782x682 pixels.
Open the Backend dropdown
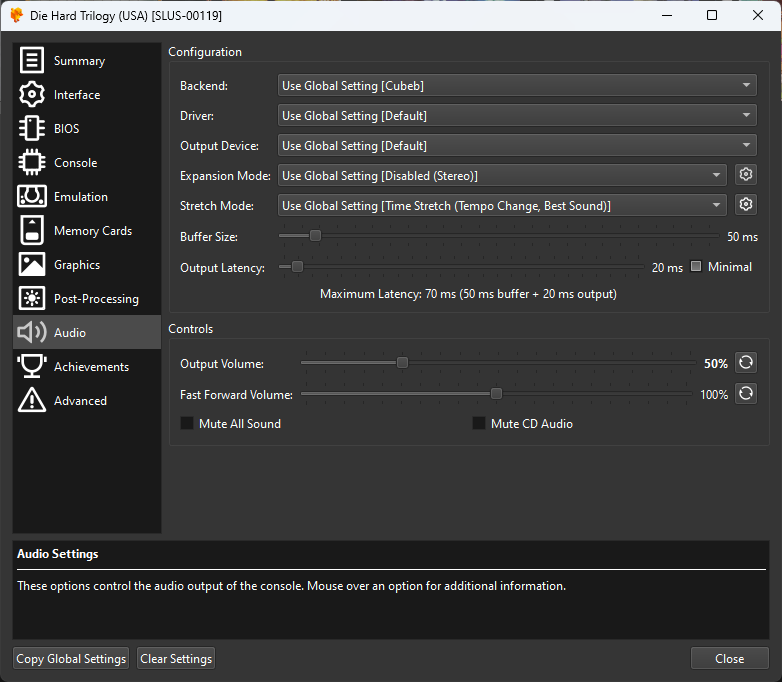click(517, 85)
